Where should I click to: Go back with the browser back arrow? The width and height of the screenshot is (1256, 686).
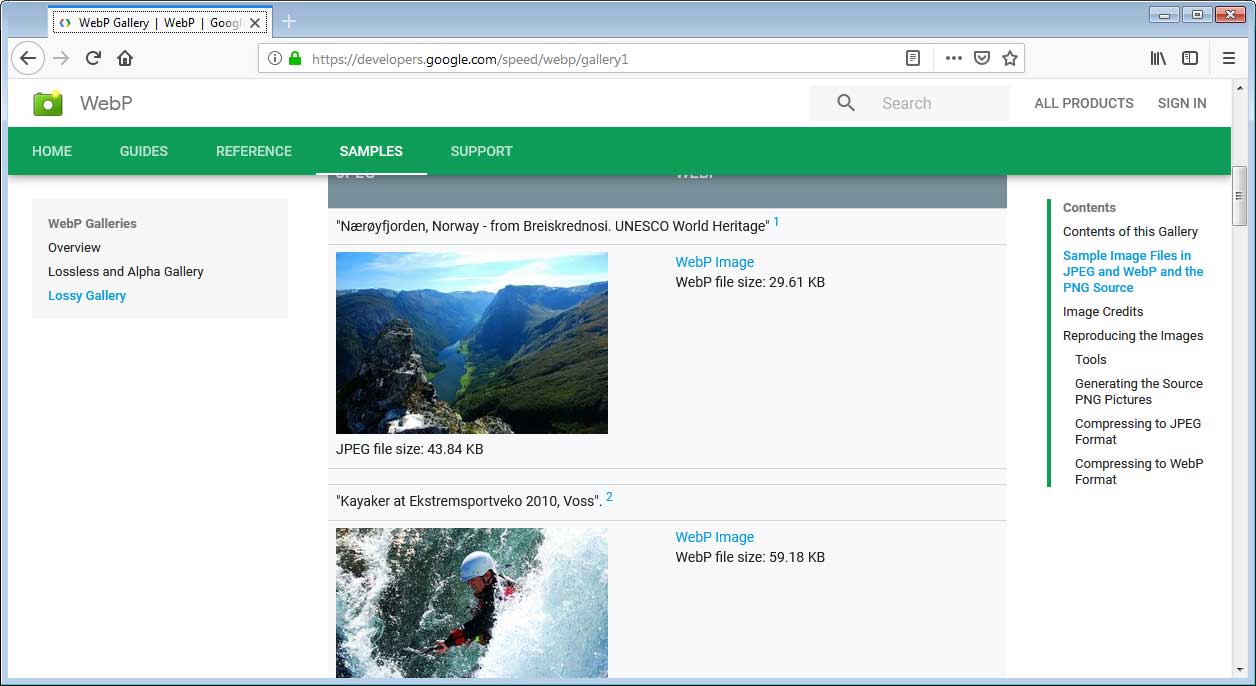click(x=28, y=58)
